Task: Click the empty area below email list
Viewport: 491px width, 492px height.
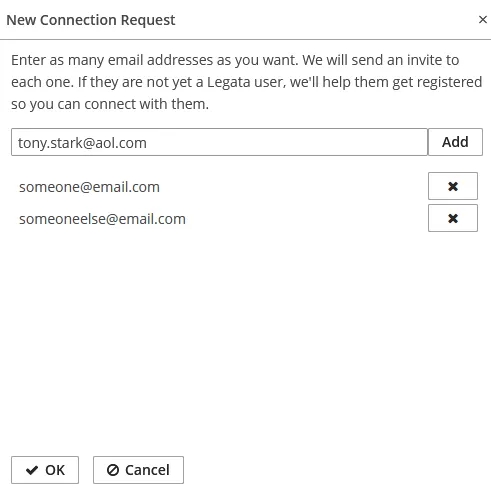Action: coord(245,340)
